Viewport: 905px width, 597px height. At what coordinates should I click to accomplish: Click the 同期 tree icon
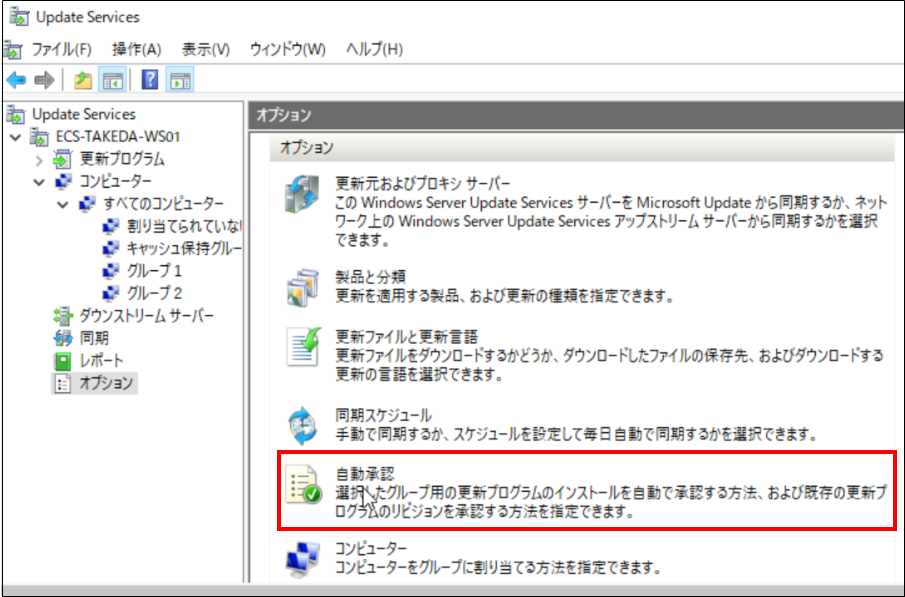click(x=62, y=338)
